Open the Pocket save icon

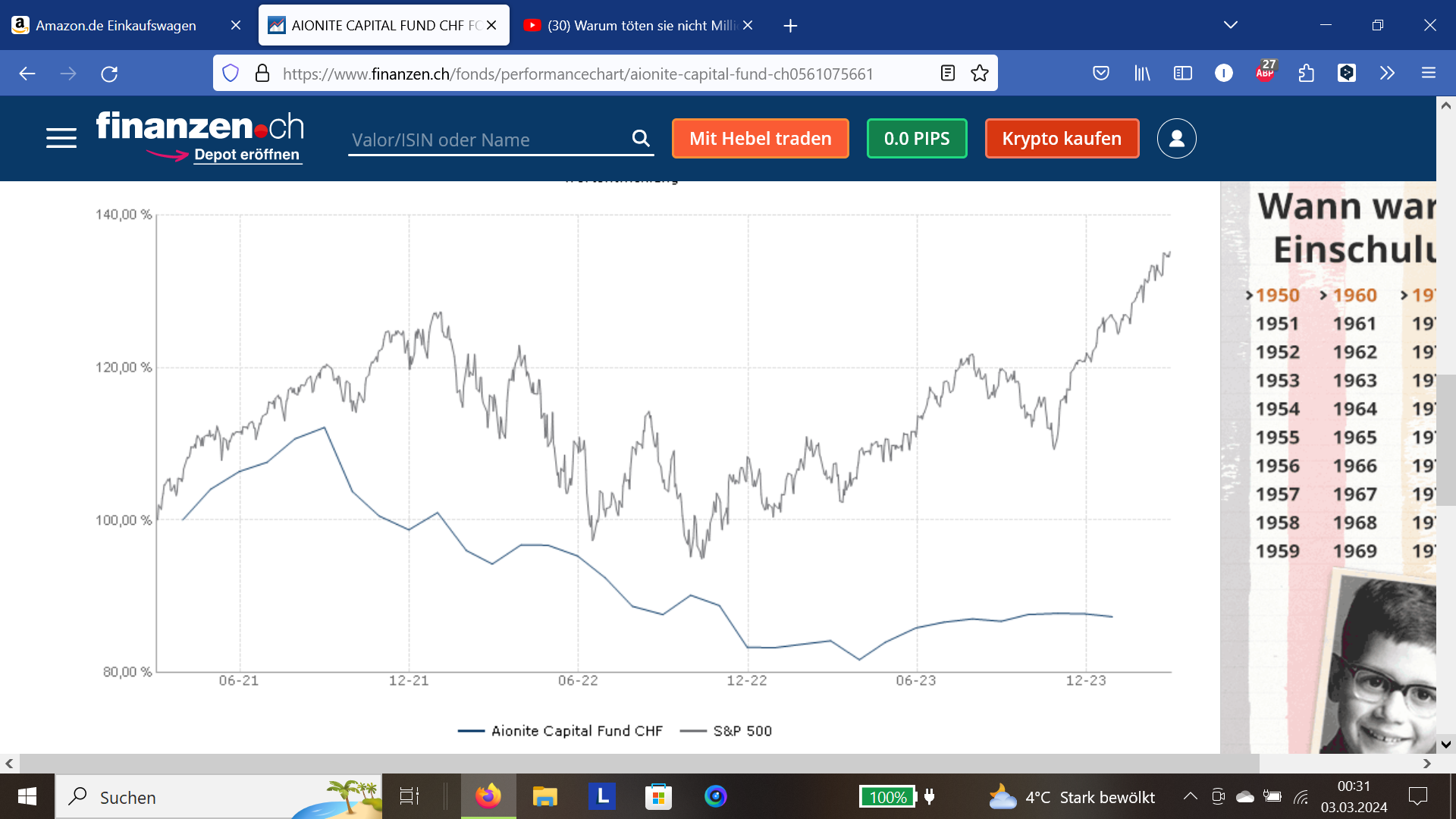tap(1101, 74)
